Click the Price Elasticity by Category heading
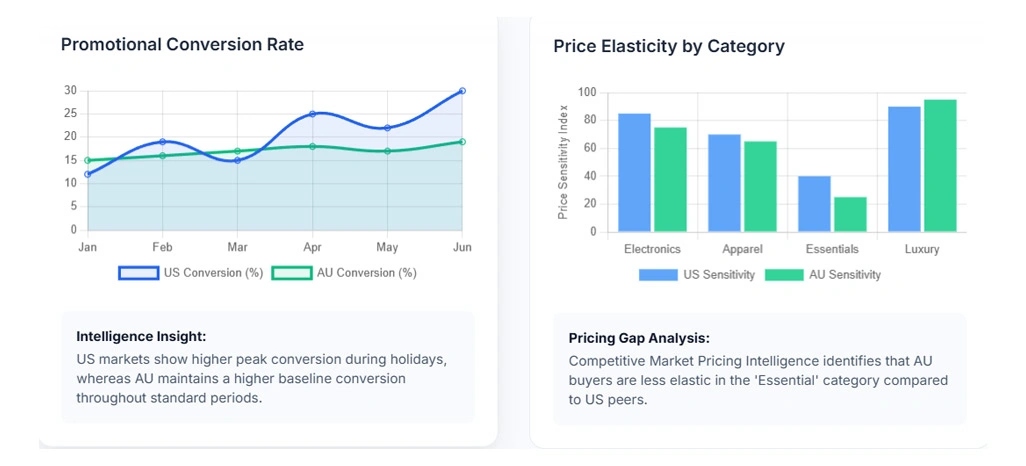Image resolution: width=1026 pixels, height=466 pixels. point(669,46)
